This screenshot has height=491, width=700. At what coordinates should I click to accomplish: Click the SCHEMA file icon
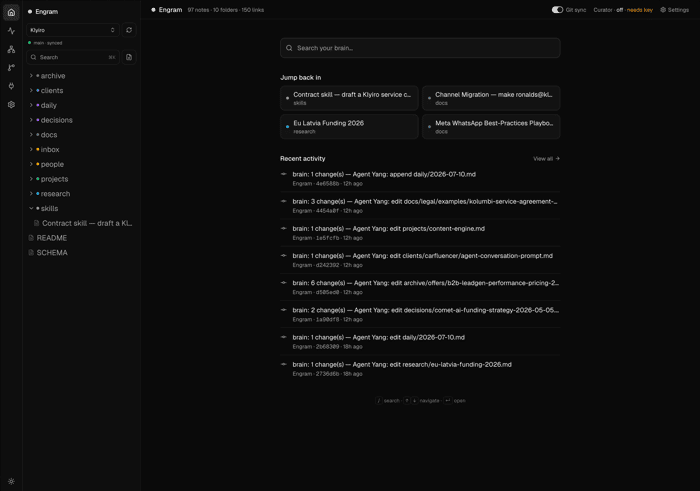click(31, 253)
